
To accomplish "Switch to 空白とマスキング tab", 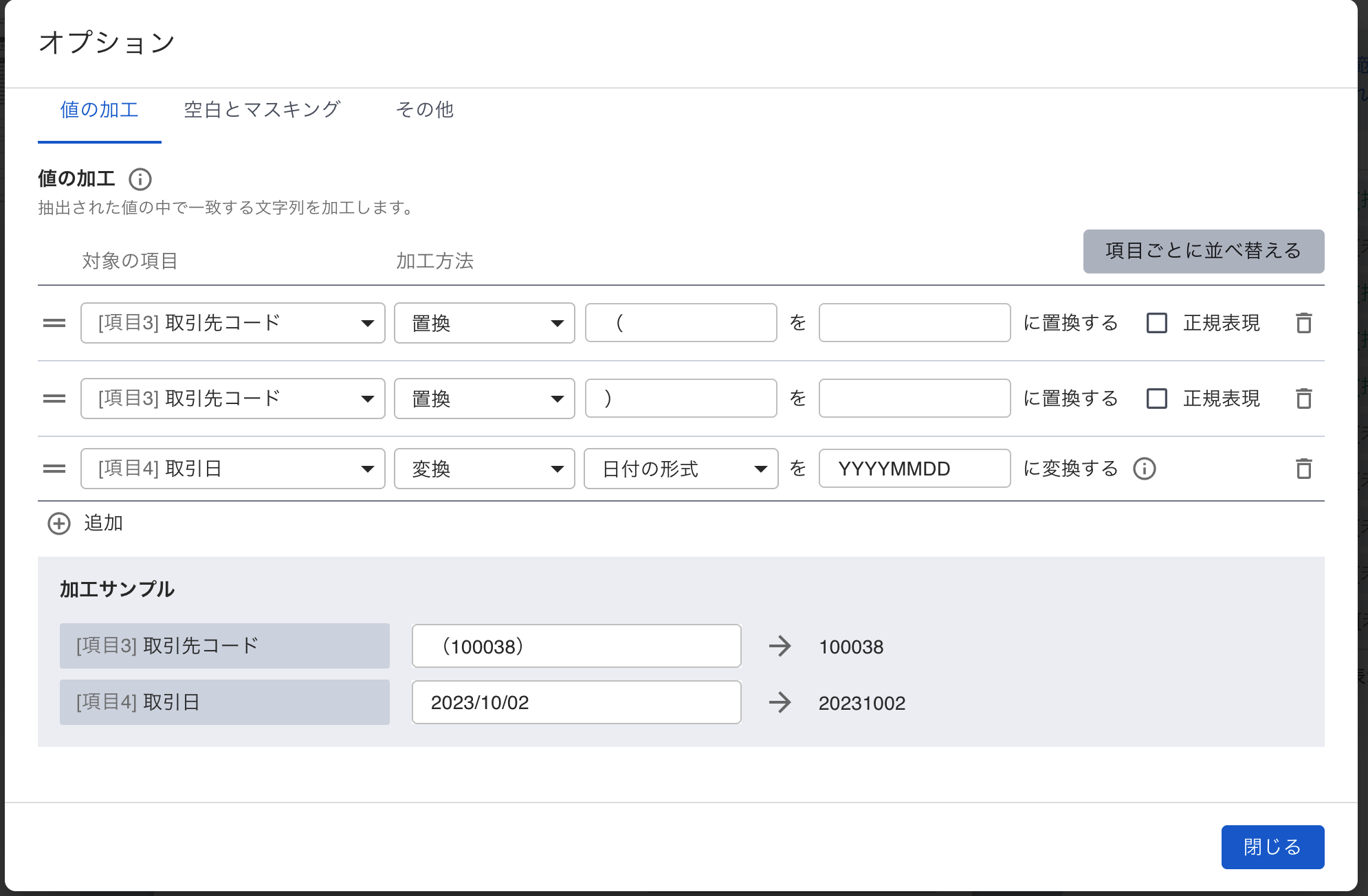I will coord(262,110).
